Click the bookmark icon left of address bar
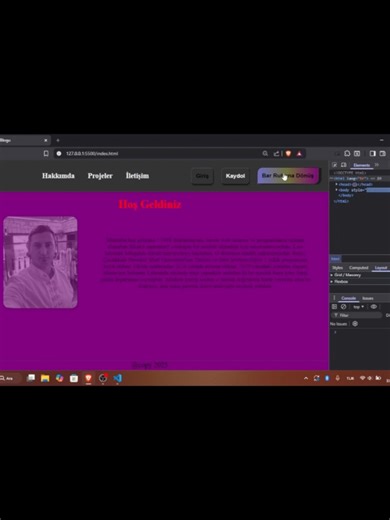The width and height of the screenshot is (390, 520). coord(46,153)
